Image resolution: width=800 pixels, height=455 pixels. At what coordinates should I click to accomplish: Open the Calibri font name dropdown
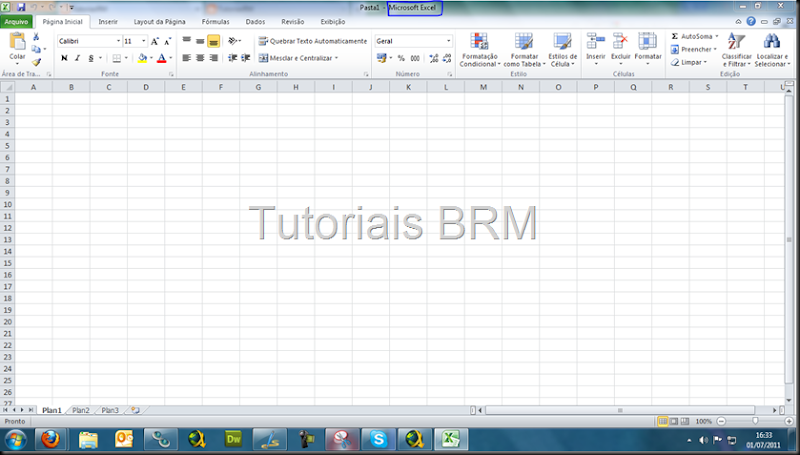(x=118, y=41)
